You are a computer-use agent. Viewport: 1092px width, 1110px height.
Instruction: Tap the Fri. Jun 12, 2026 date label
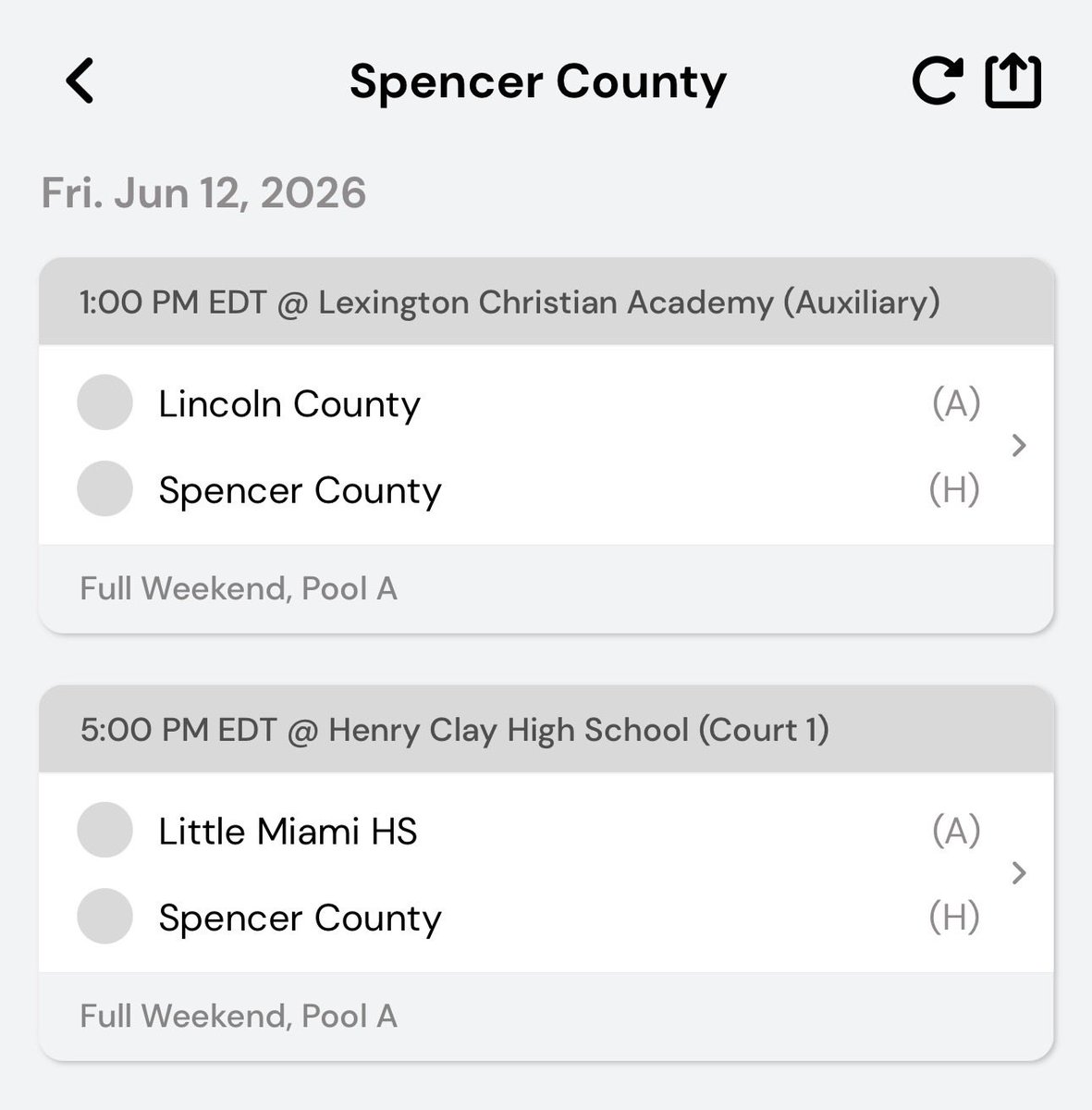[x=204, y=193]
